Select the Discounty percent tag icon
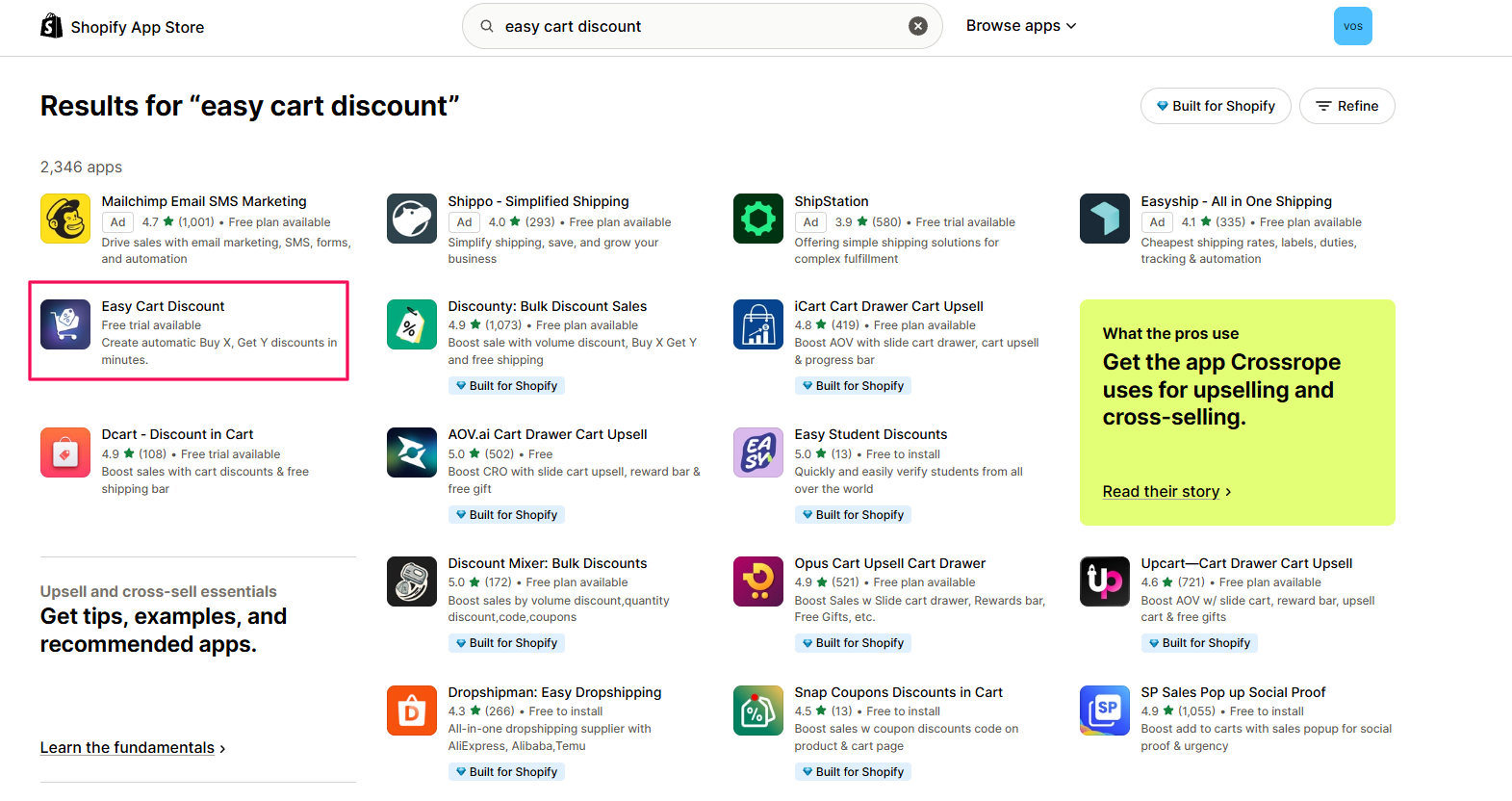Viewport: 1512px width, 801px height. [x=411, y=324]
